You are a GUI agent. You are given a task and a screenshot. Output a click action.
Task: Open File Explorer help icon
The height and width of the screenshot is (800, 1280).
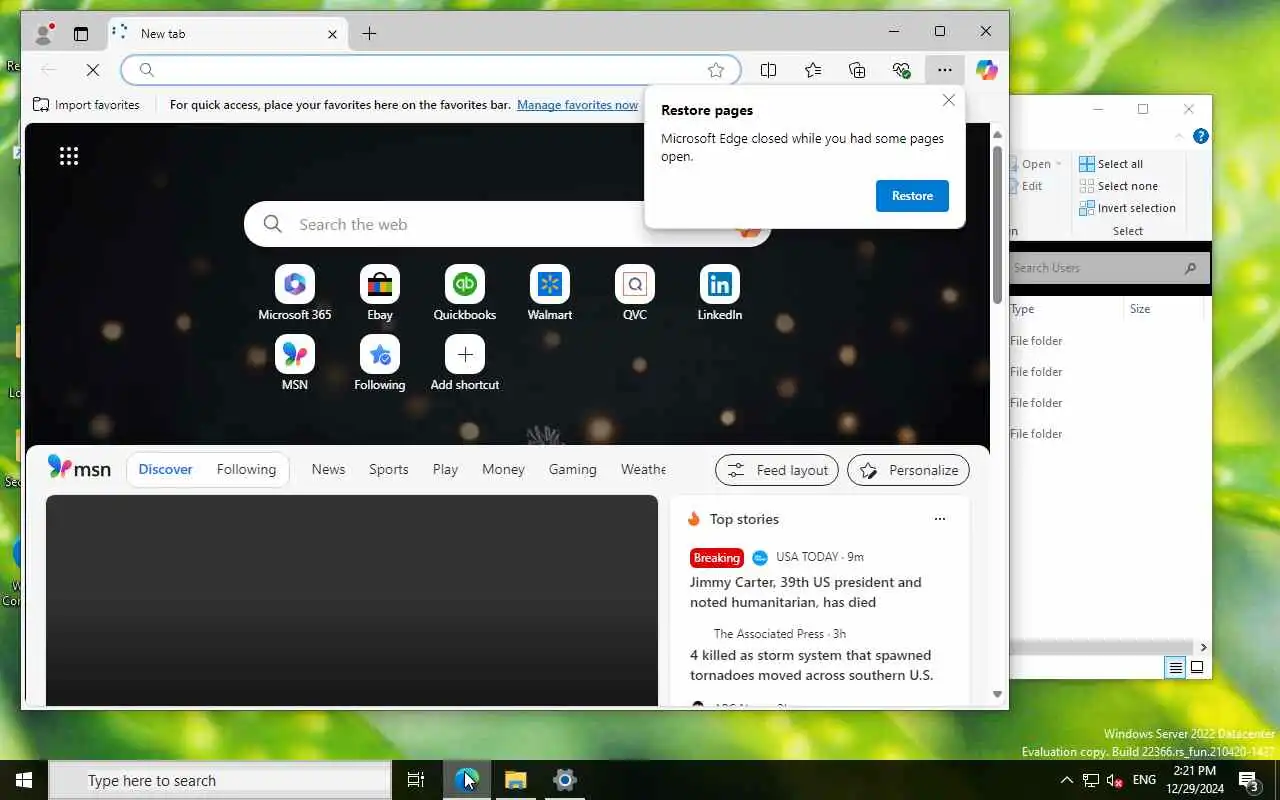point(1201,136)
